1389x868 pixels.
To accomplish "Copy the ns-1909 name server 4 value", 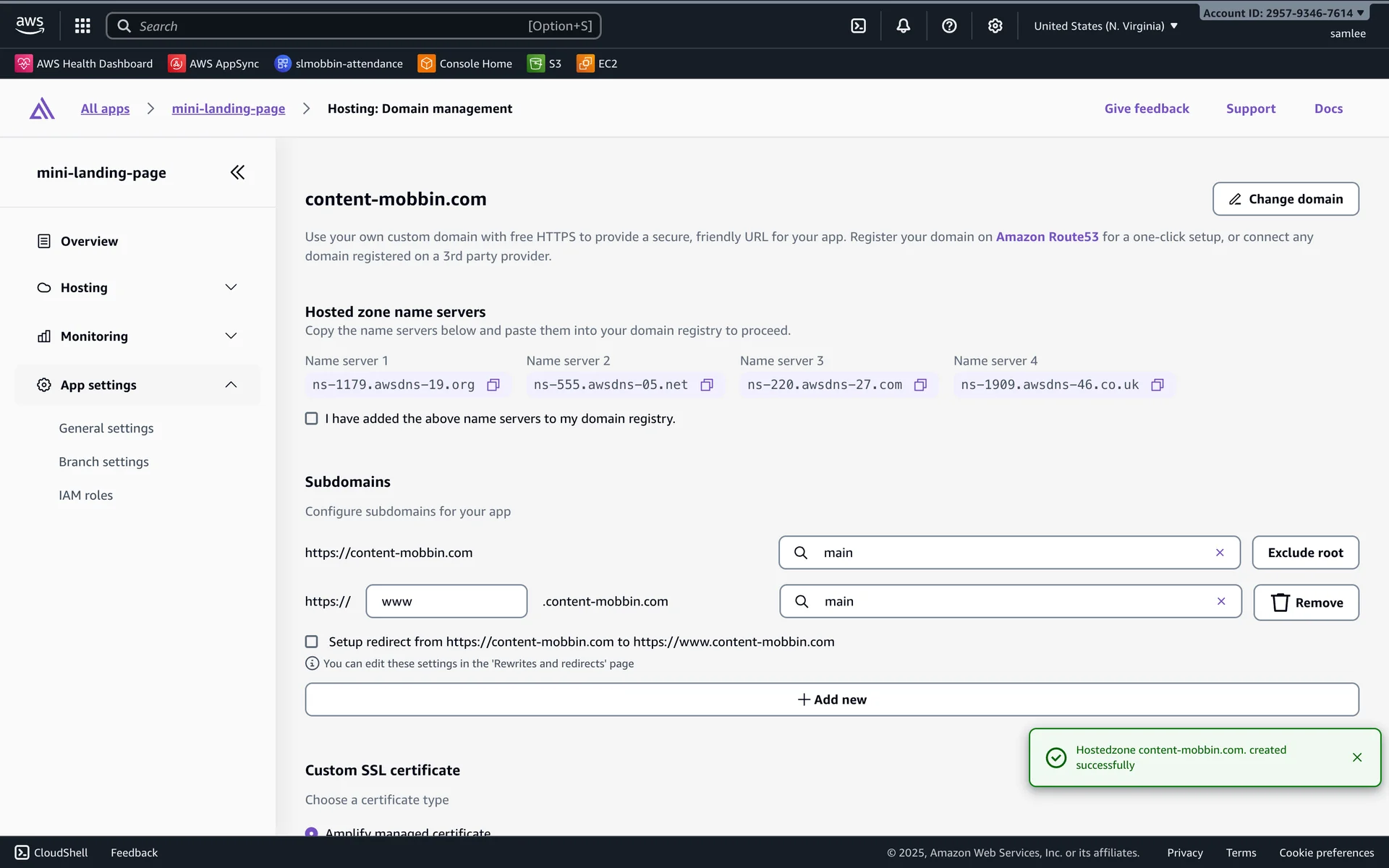I will (1157, 385).
